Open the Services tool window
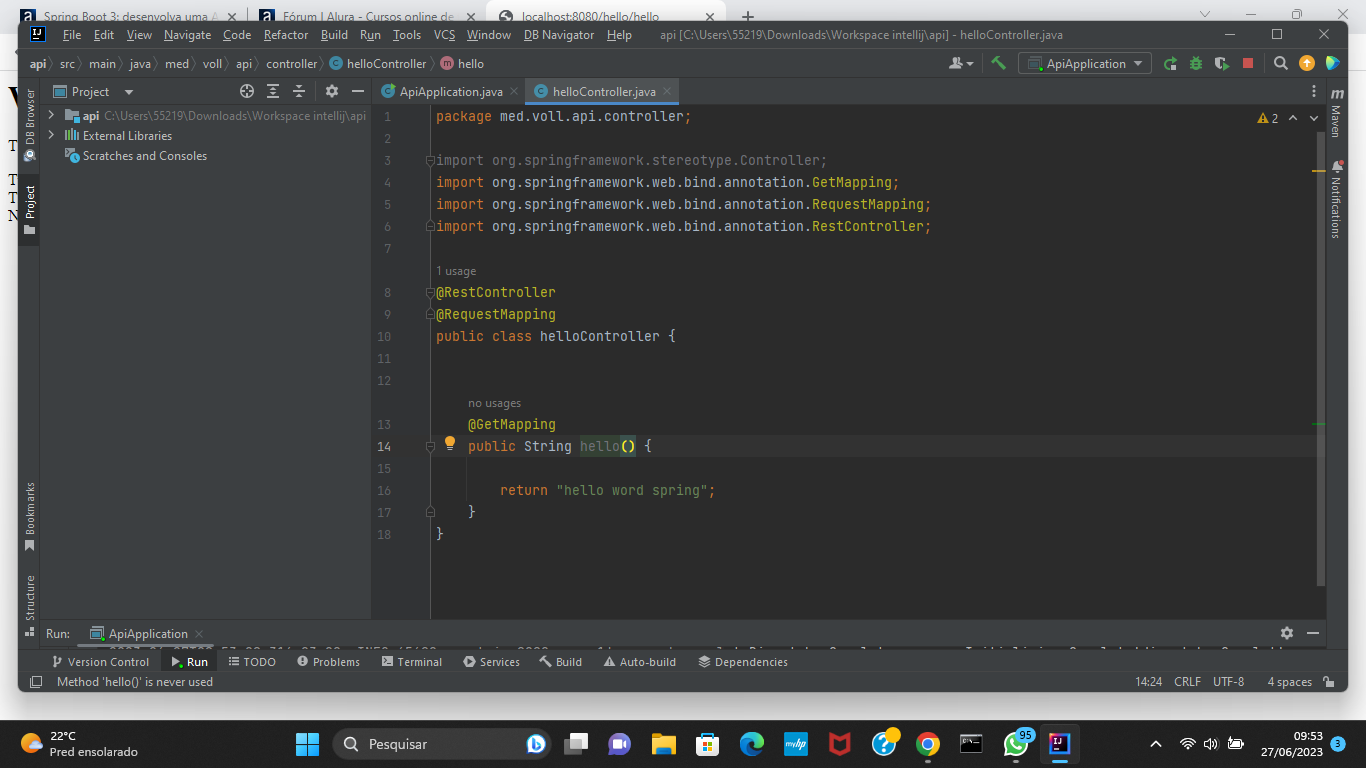1366x768 pixels. pyautogui.click(x=492, y=662)
